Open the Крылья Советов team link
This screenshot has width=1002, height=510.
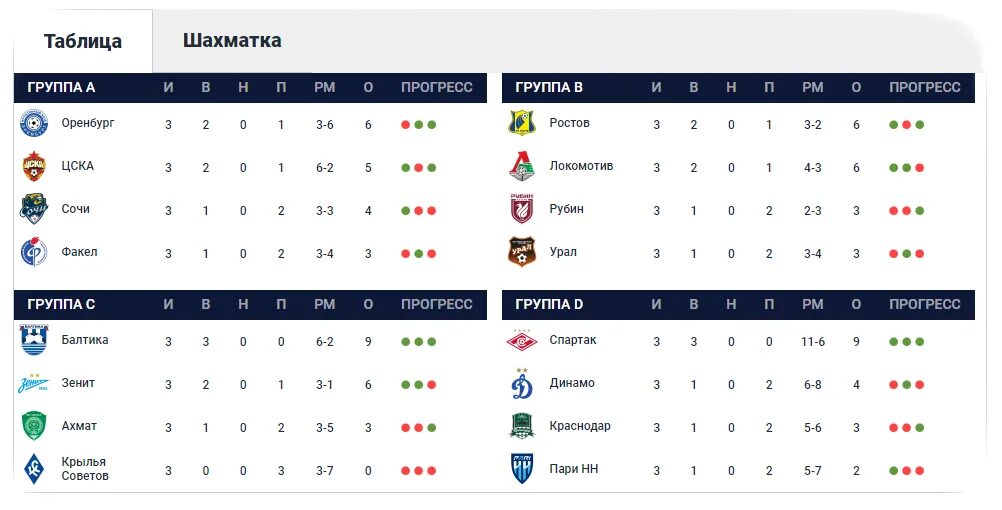pos(85,468)
